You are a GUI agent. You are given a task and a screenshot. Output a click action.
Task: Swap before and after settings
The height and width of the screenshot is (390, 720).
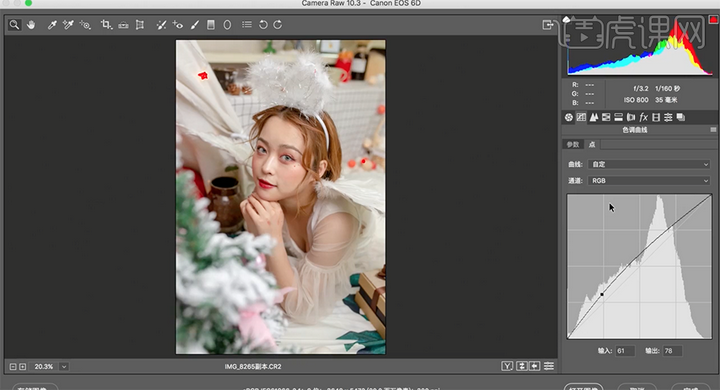pyautogui.click(x=521, y=366)
